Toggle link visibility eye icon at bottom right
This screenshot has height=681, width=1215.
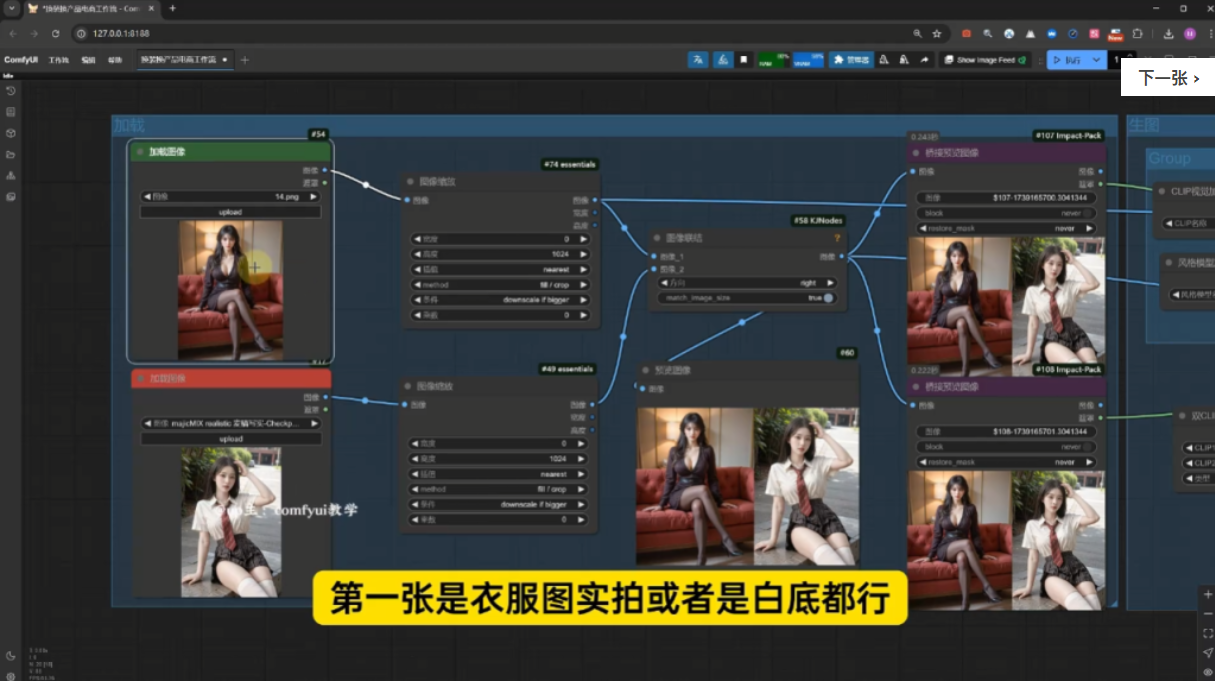click(1208, 672)
